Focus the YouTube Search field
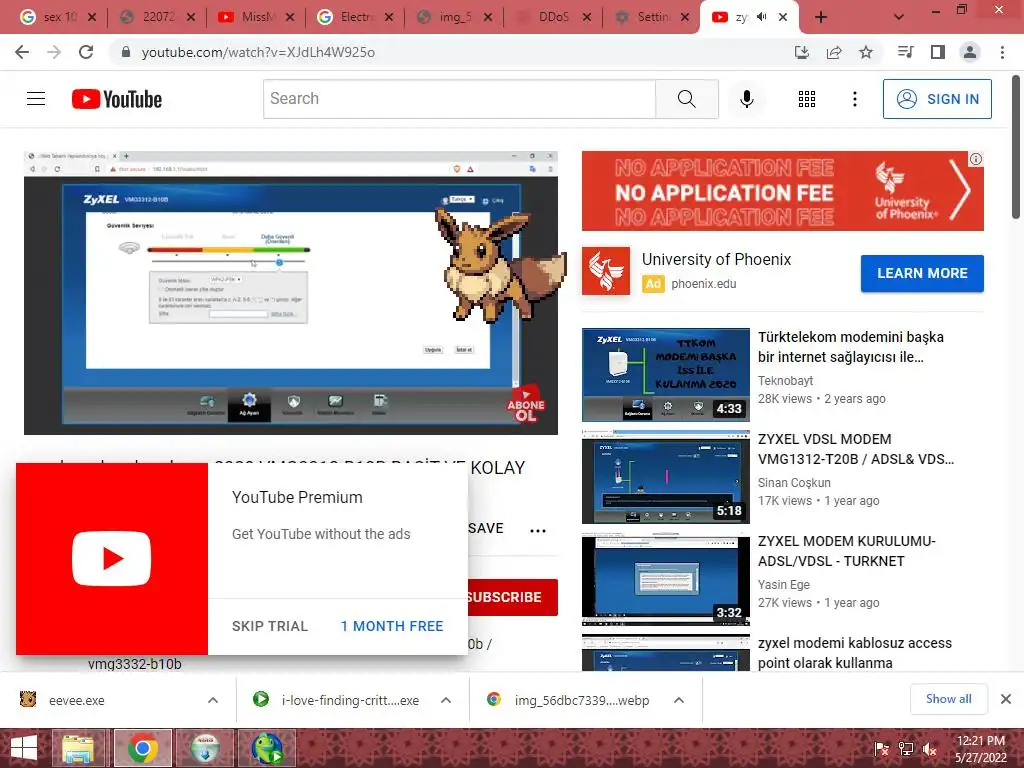 (x=460, y=99)
